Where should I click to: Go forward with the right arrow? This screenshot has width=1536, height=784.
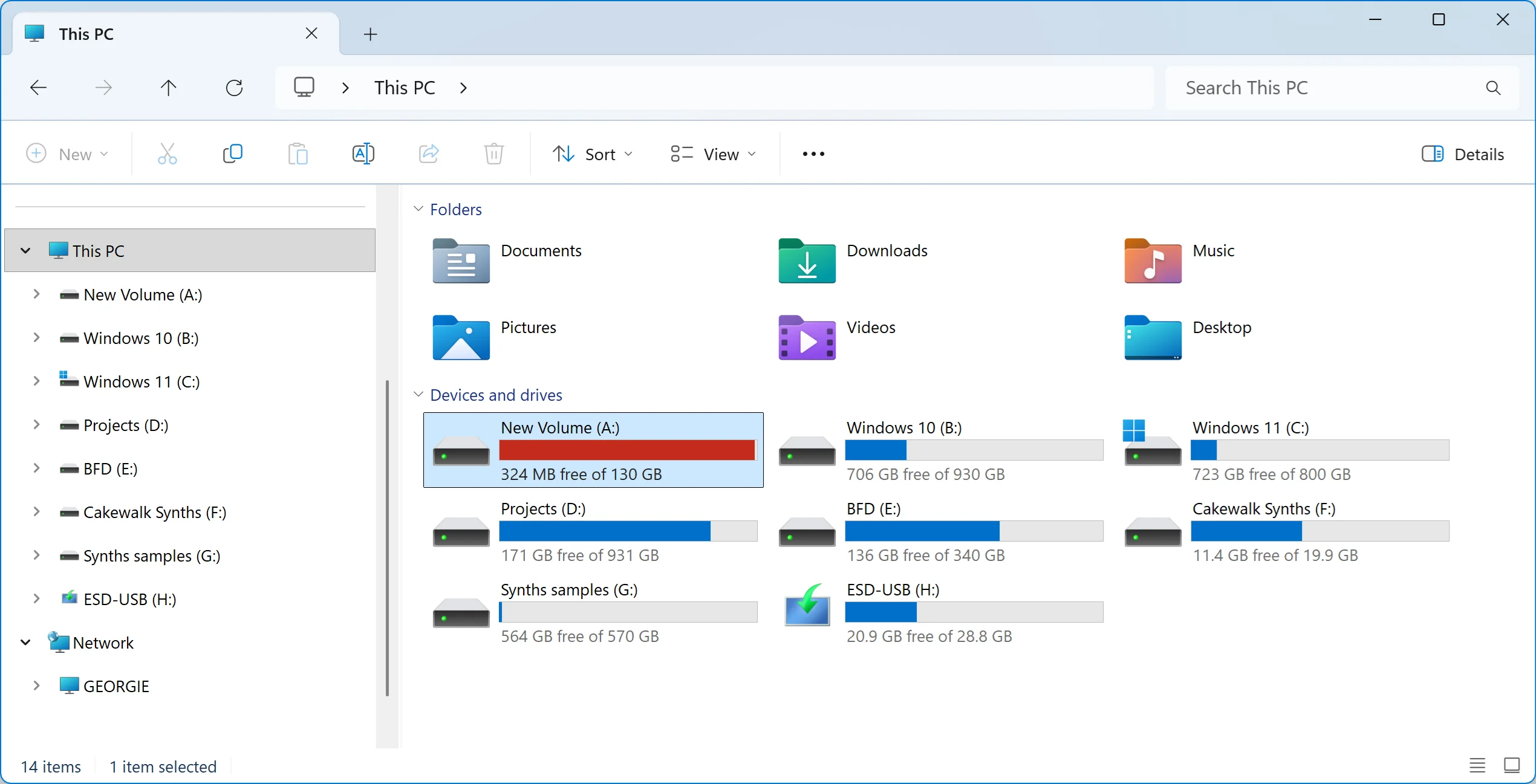coord(103,88)
